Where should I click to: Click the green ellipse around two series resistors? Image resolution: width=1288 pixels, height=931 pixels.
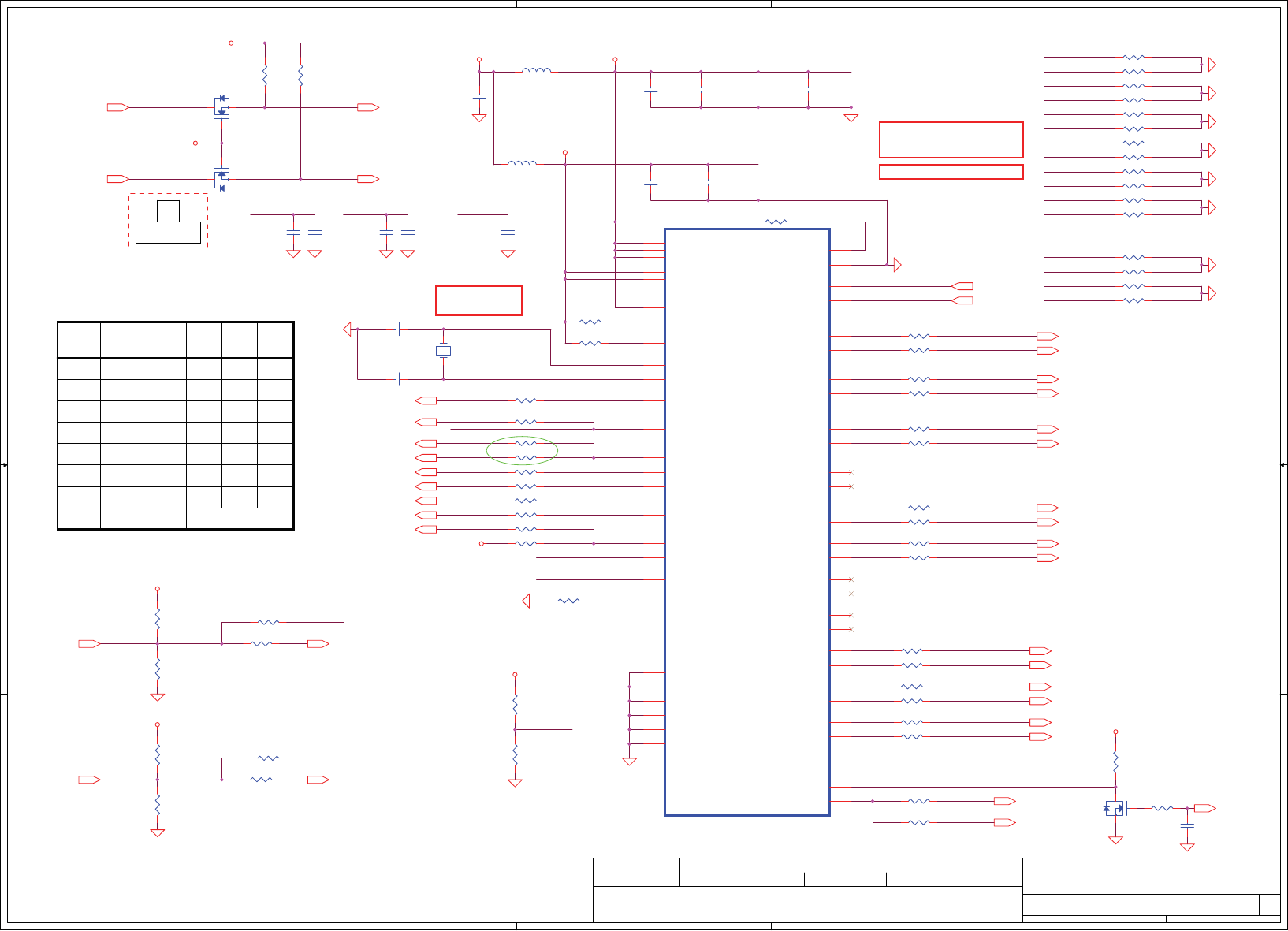pos(522,451)
